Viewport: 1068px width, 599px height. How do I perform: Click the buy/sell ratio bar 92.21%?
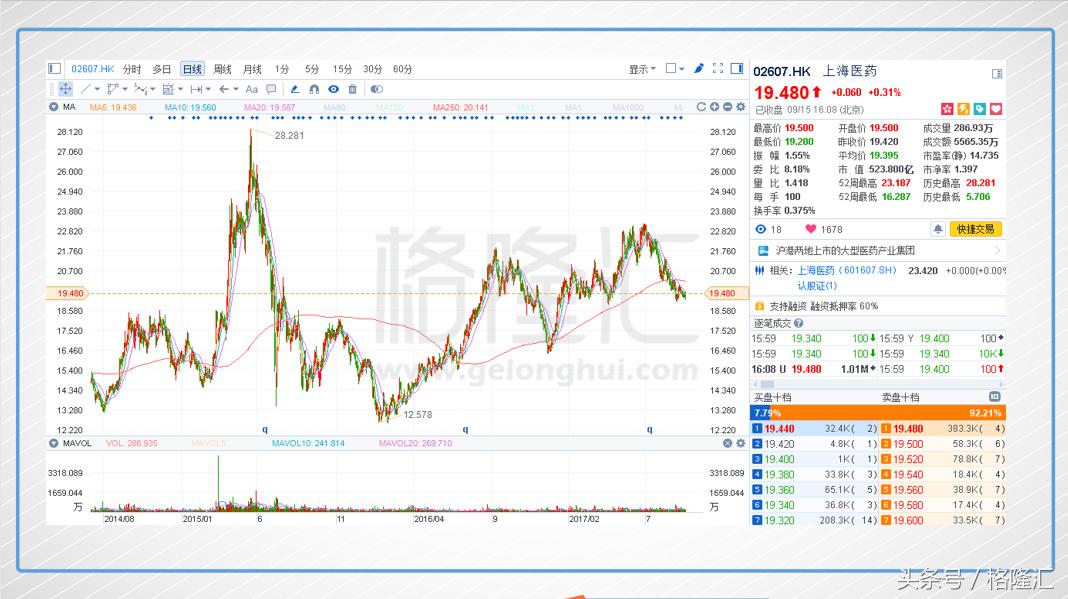[878, 412]
